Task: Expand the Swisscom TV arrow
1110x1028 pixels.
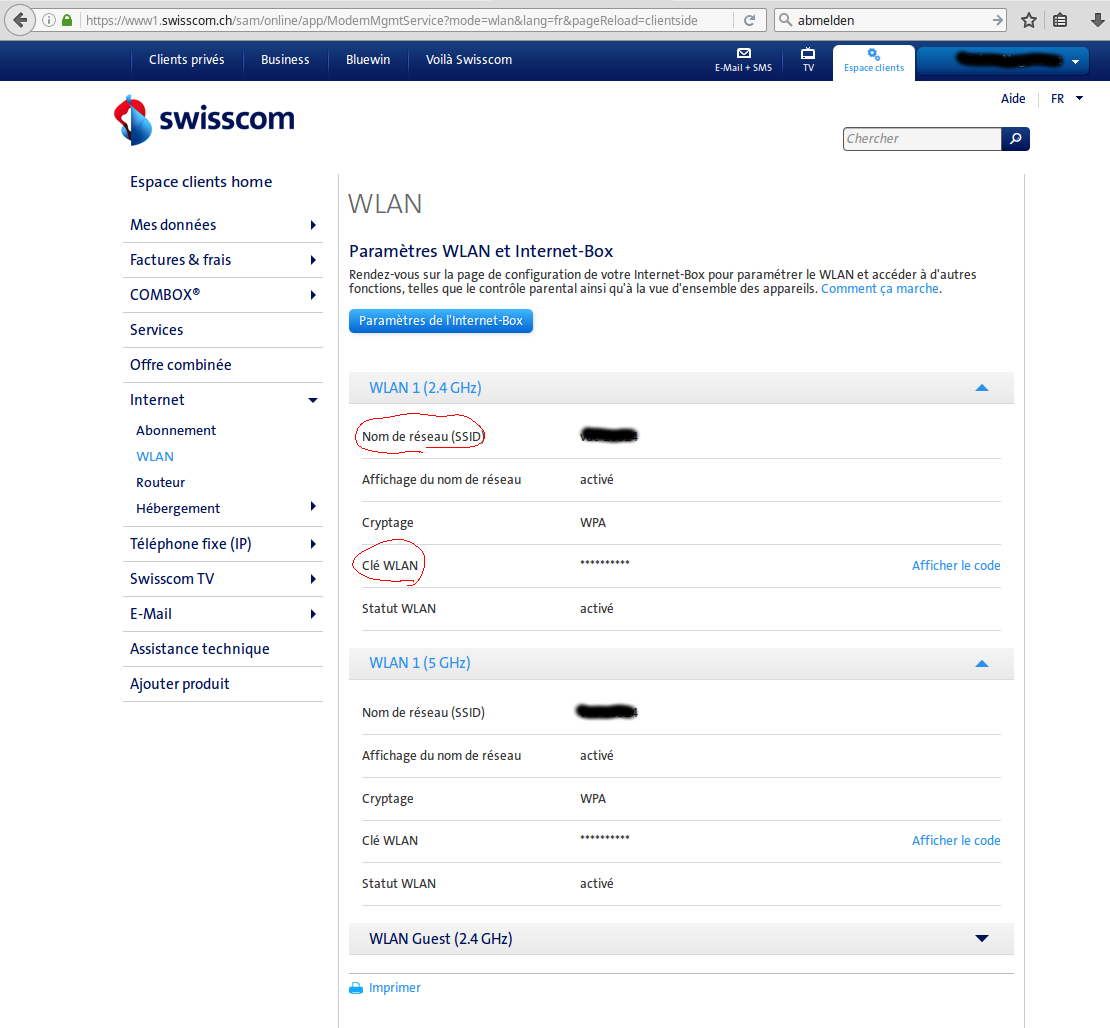Action: (313, 579)
